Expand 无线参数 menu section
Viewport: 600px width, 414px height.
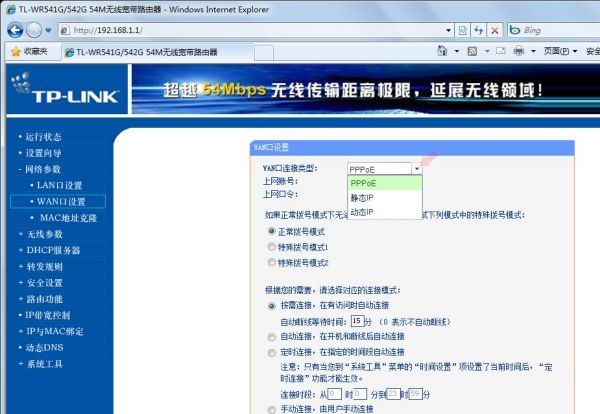44,234
